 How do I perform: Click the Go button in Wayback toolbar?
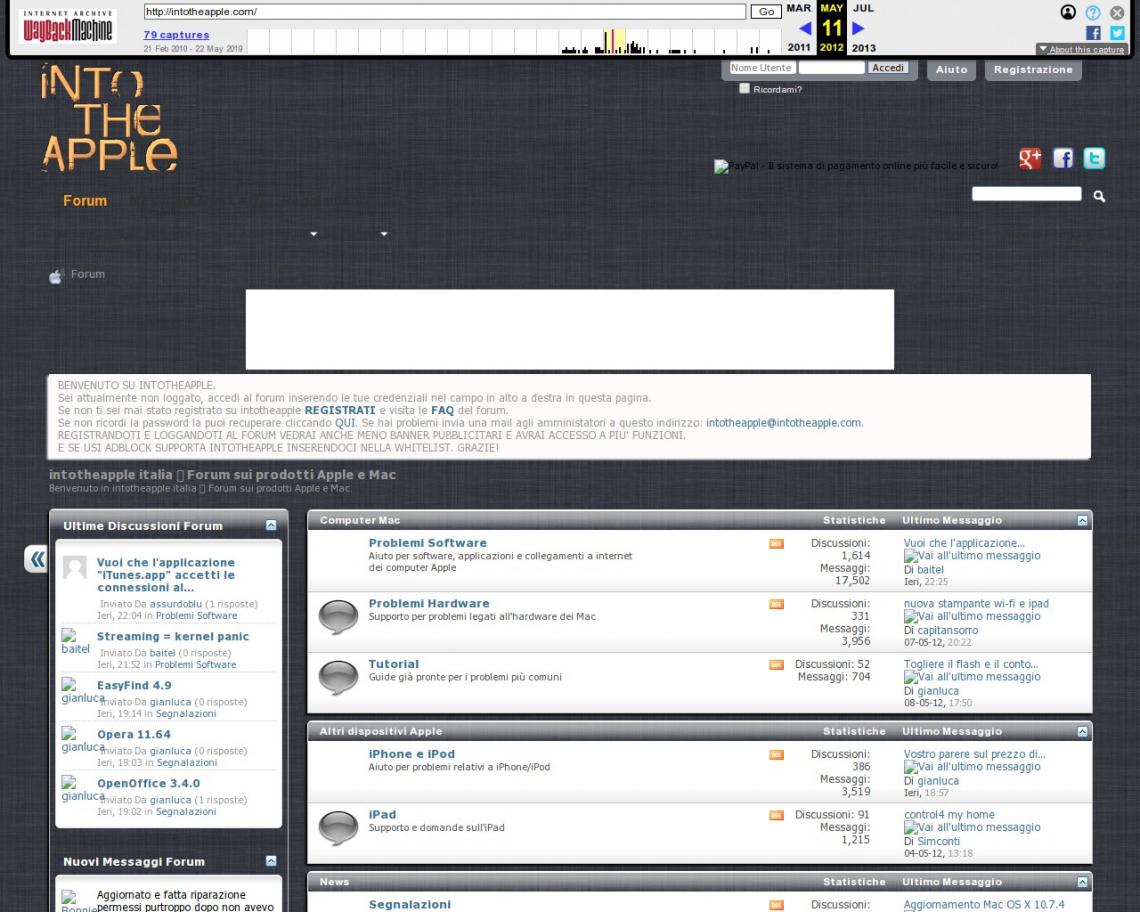(766, 12)
